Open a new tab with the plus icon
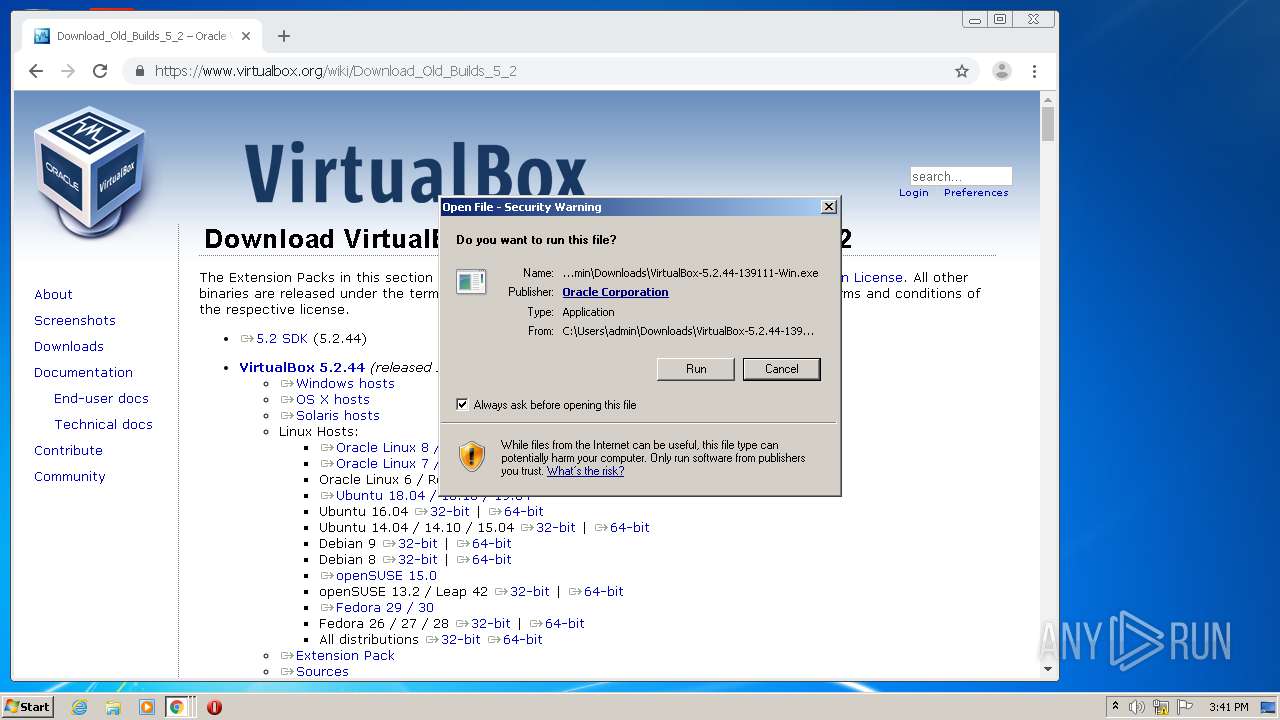Screen dimensions: 1280x720 (284, 36)
